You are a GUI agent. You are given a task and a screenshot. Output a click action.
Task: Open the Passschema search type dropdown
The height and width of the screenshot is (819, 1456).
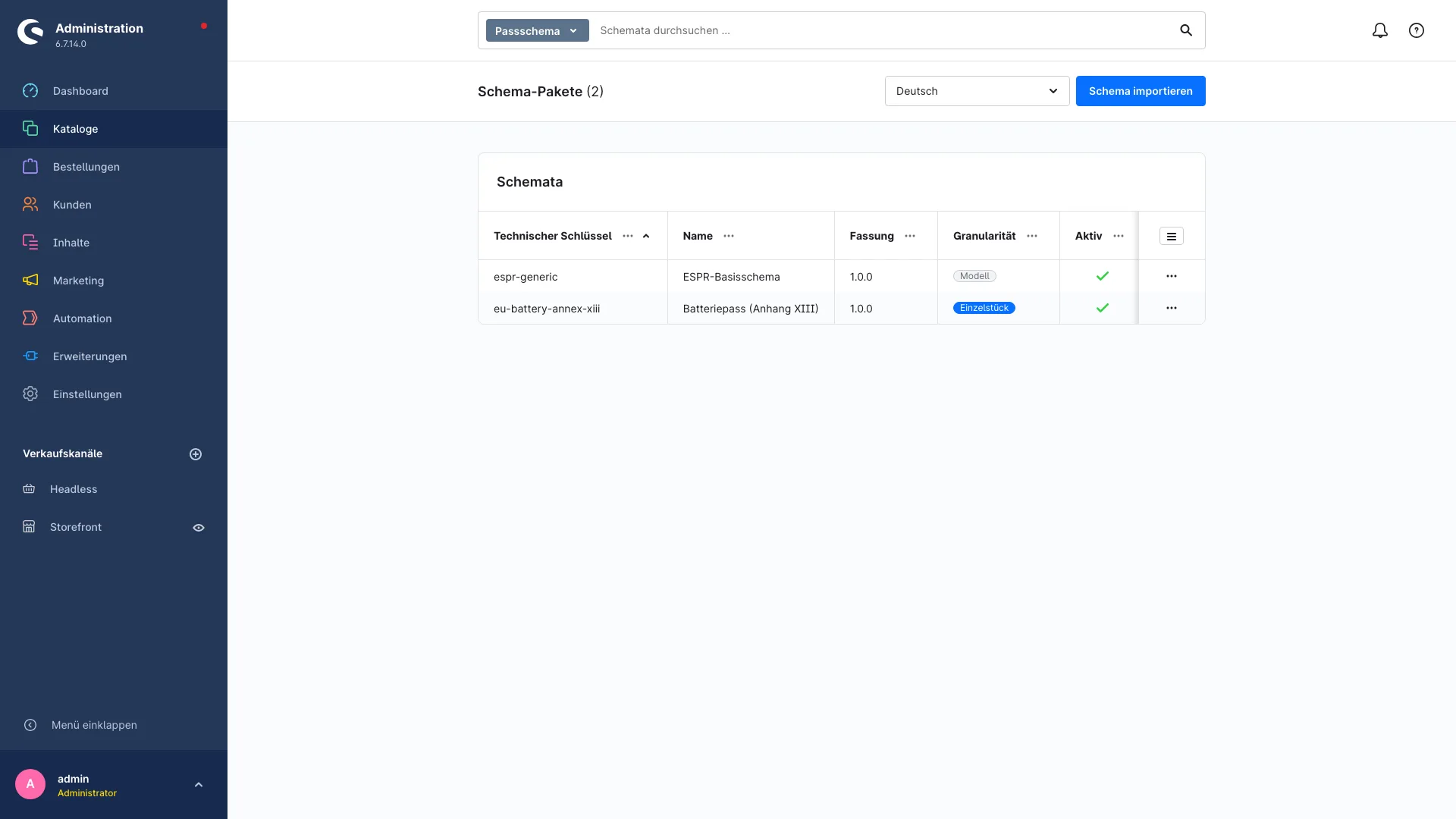538,30
